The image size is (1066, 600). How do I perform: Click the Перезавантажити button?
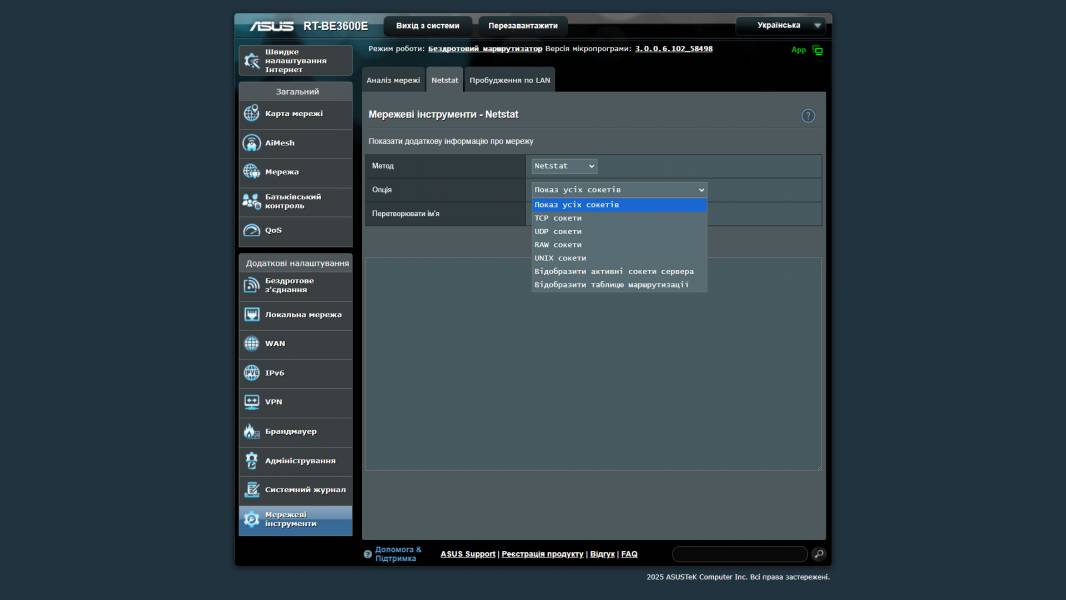click(523, 26)
